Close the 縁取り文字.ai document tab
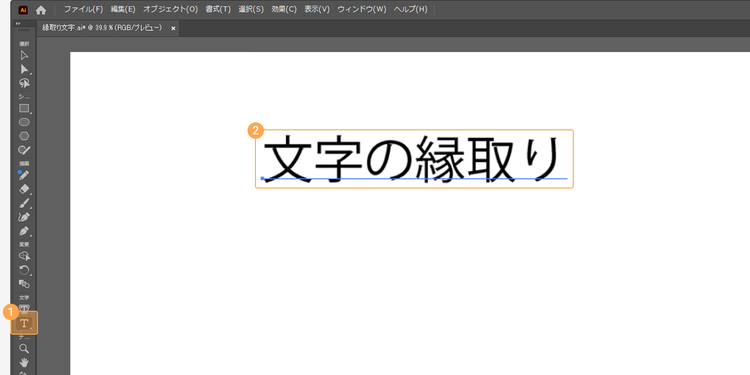This screenshot has height=375, width=750. [173, 29]
